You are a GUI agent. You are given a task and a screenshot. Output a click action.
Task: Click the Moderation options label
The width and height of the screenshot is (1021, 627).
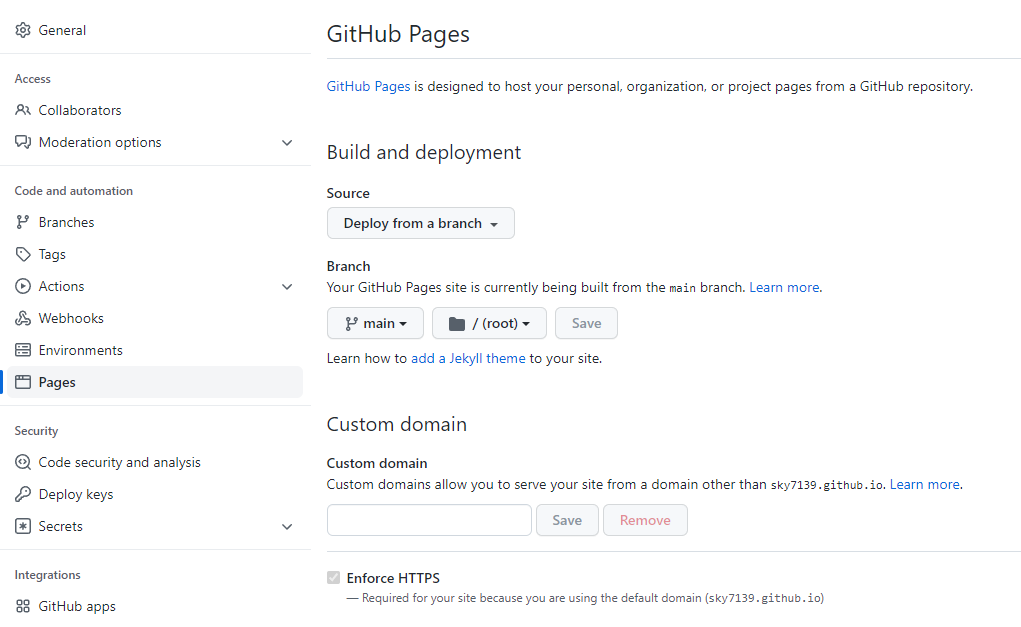pyautogui.click(x=100, y=142)
